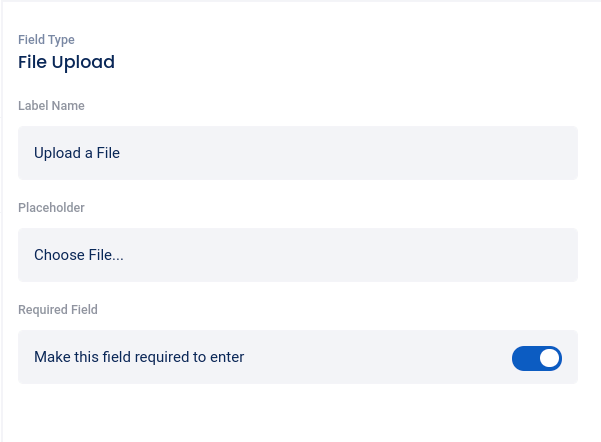
Task: Place cursor after 'Choose File...' text
Action: 126,255
